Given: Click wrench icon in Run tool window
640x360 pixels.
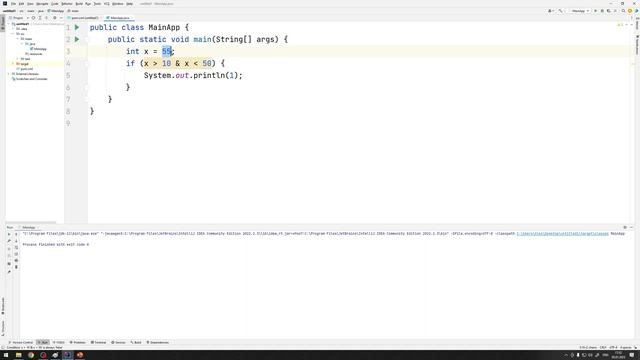Looking at the screenshot, I should pyautogui.click(x=9, y=241).
